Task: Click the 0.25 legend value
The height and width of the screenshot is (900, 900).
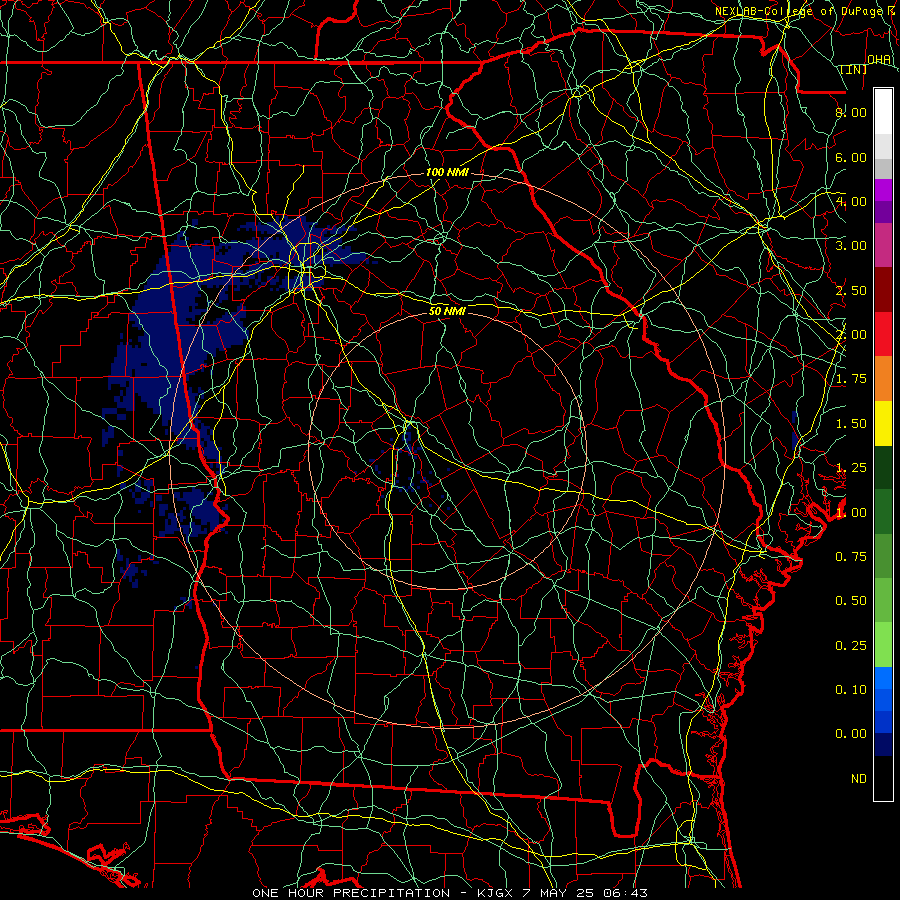Action: tap(851, 646)
